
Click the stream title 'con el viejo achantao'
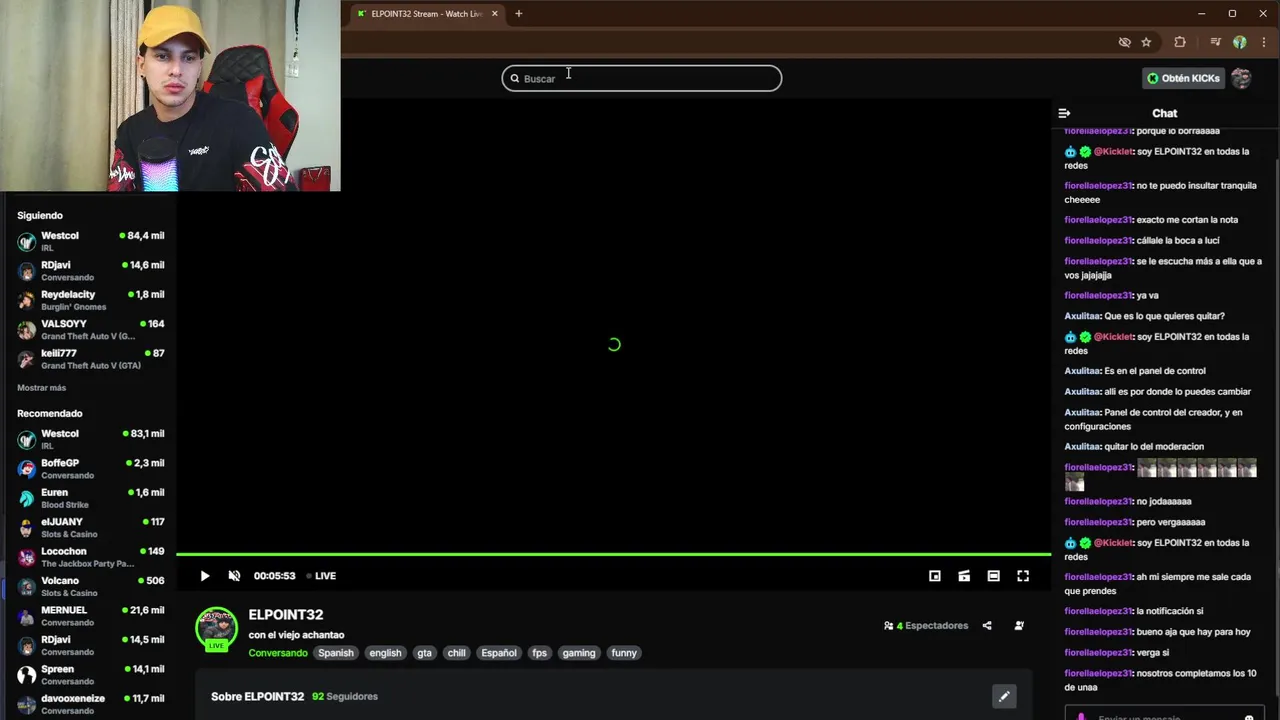tap(296, 635)
